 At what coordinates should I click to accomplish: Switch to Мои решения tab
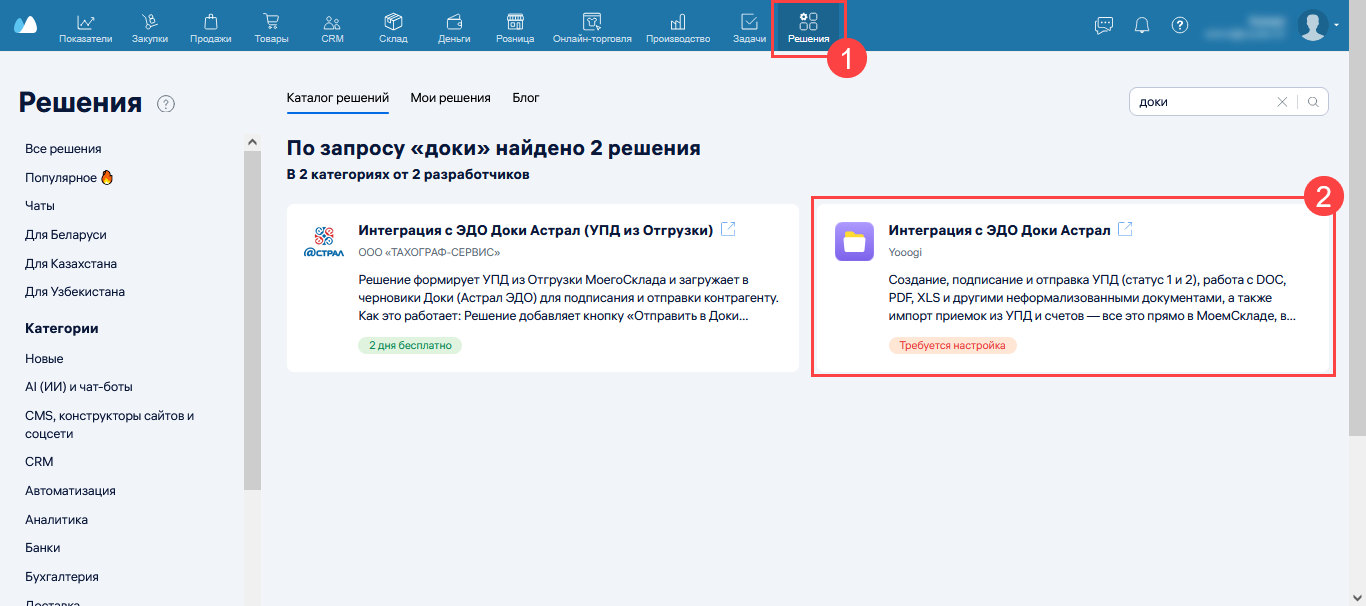click(x=450, y=98)
